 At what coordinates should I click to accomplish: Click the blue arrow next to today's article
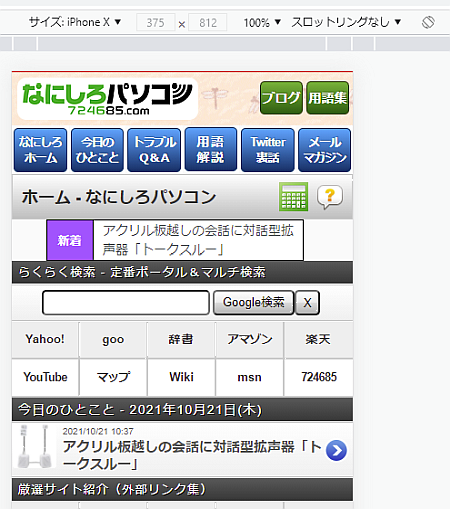coord(336,450)
